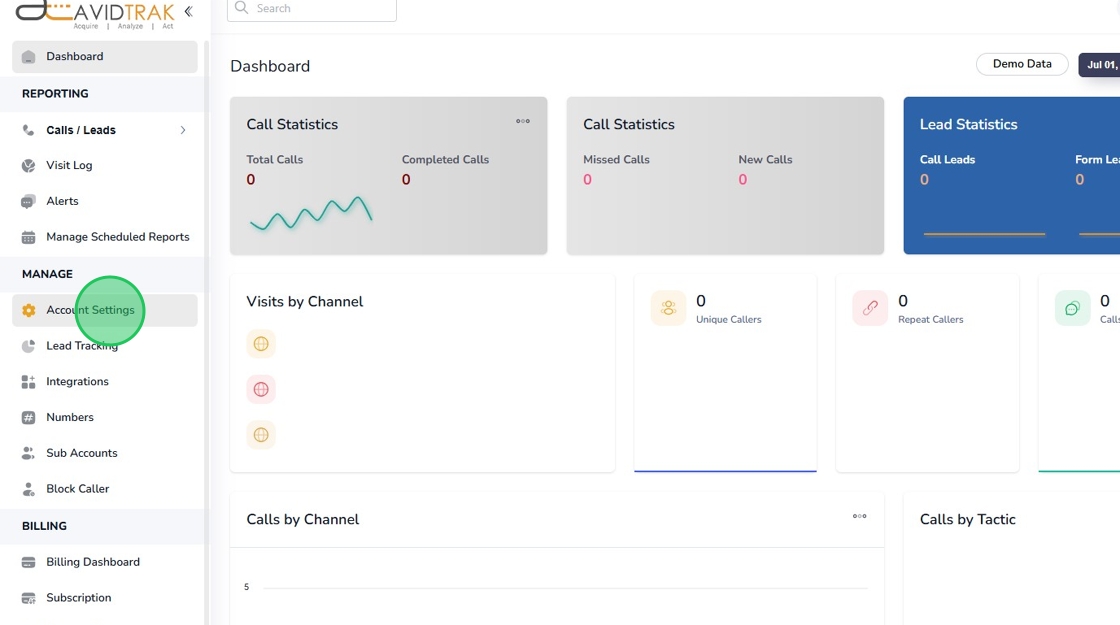
Task: Click the Alerts chat bubble icon
Action: 29,201
